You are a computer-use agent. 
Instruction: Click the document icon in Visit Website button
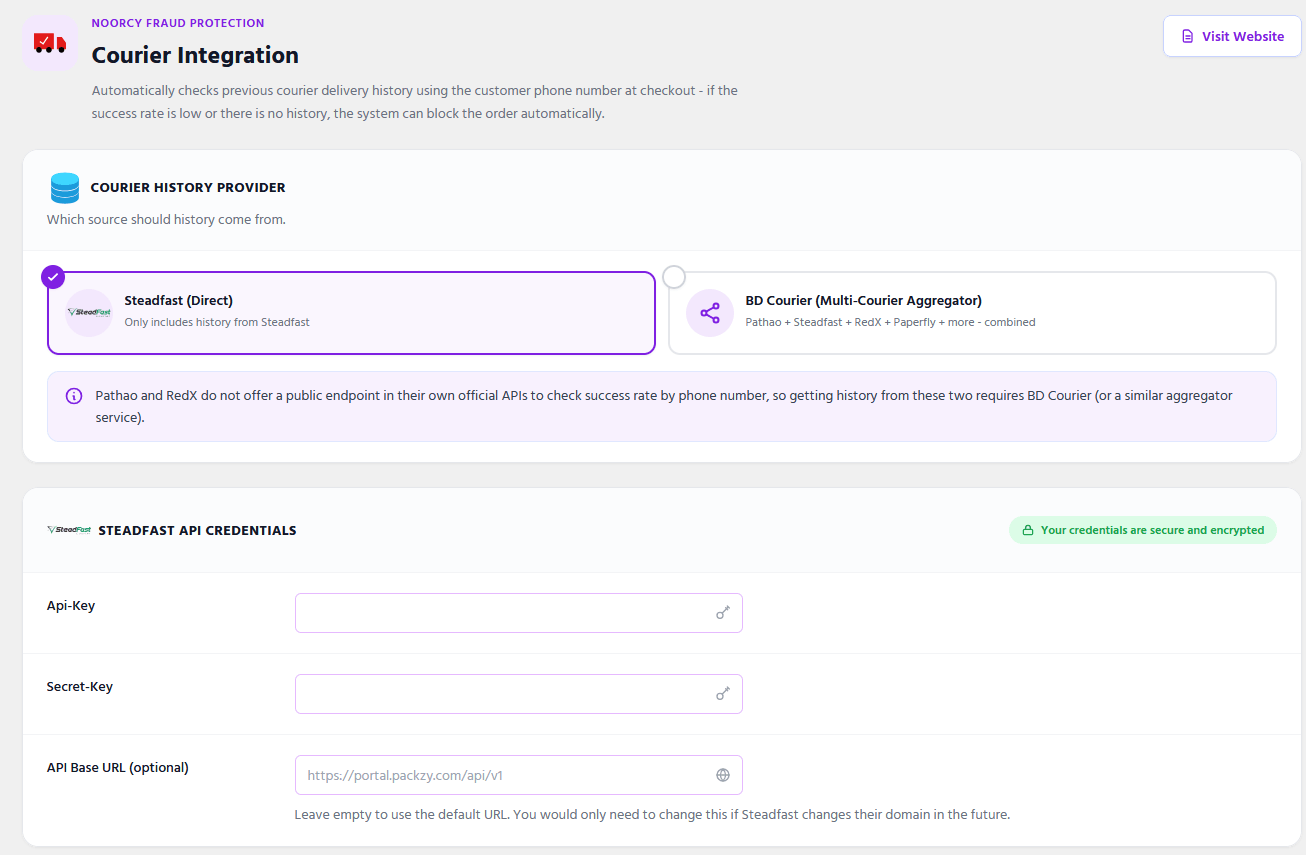pos(1188,36)
